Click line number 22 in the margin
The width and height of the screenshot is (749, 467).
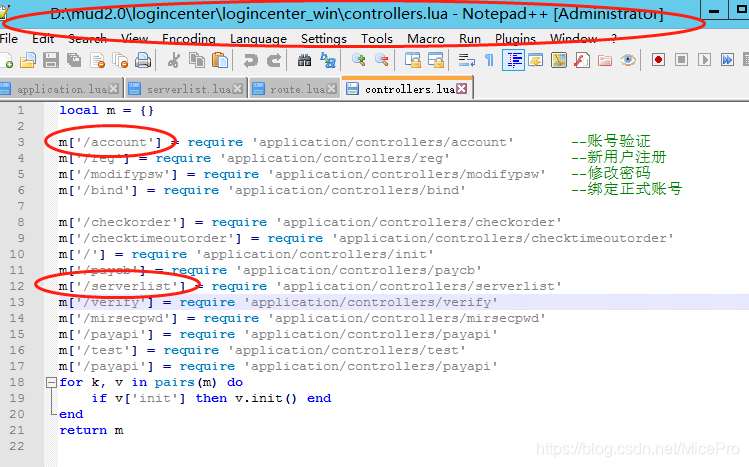tap(17, 446)
